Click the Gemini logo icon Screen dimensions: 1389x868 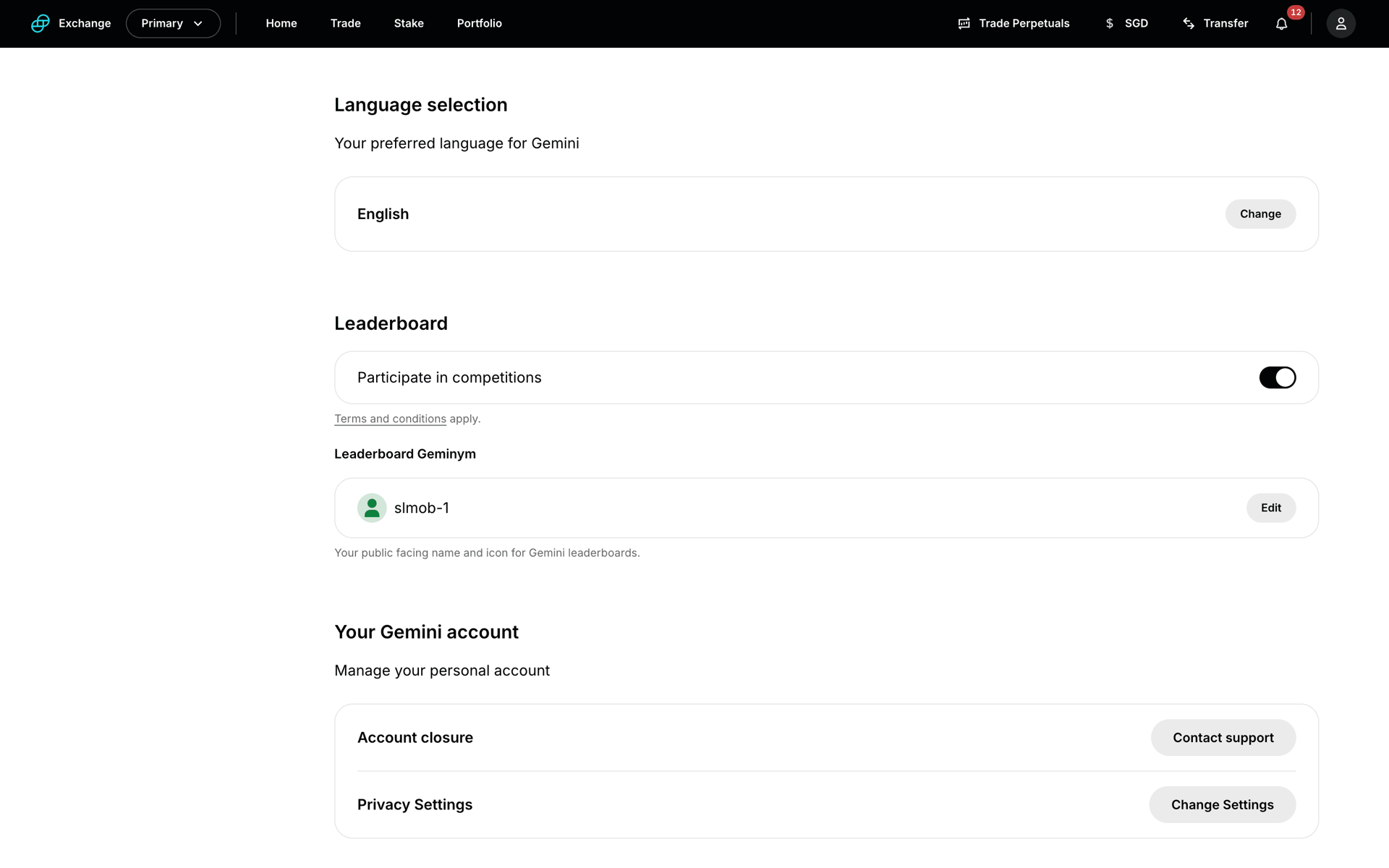[x=41, y=23]
